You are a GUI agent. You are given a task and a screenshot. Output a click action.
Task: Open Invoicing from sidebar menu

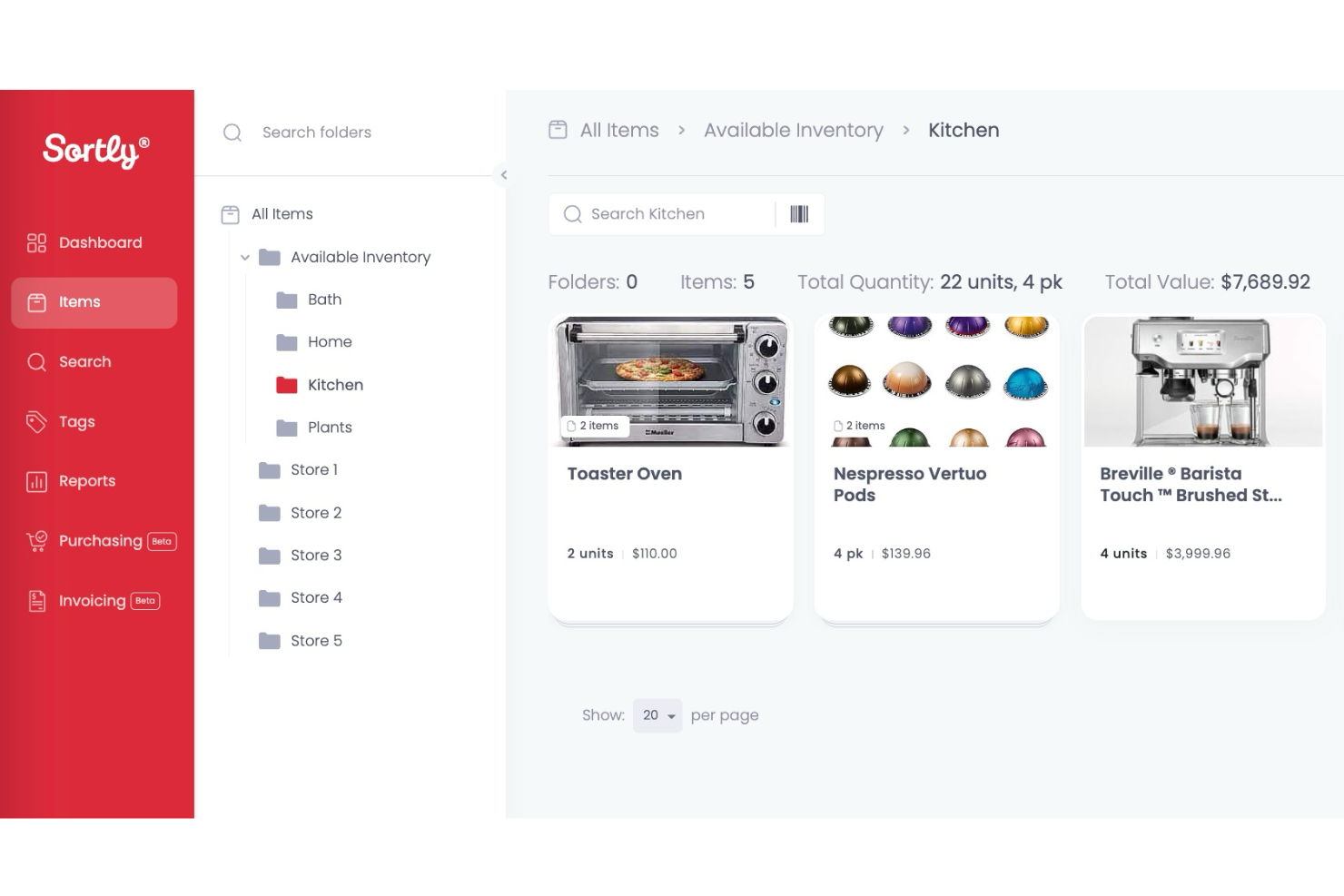click(94, 601)
